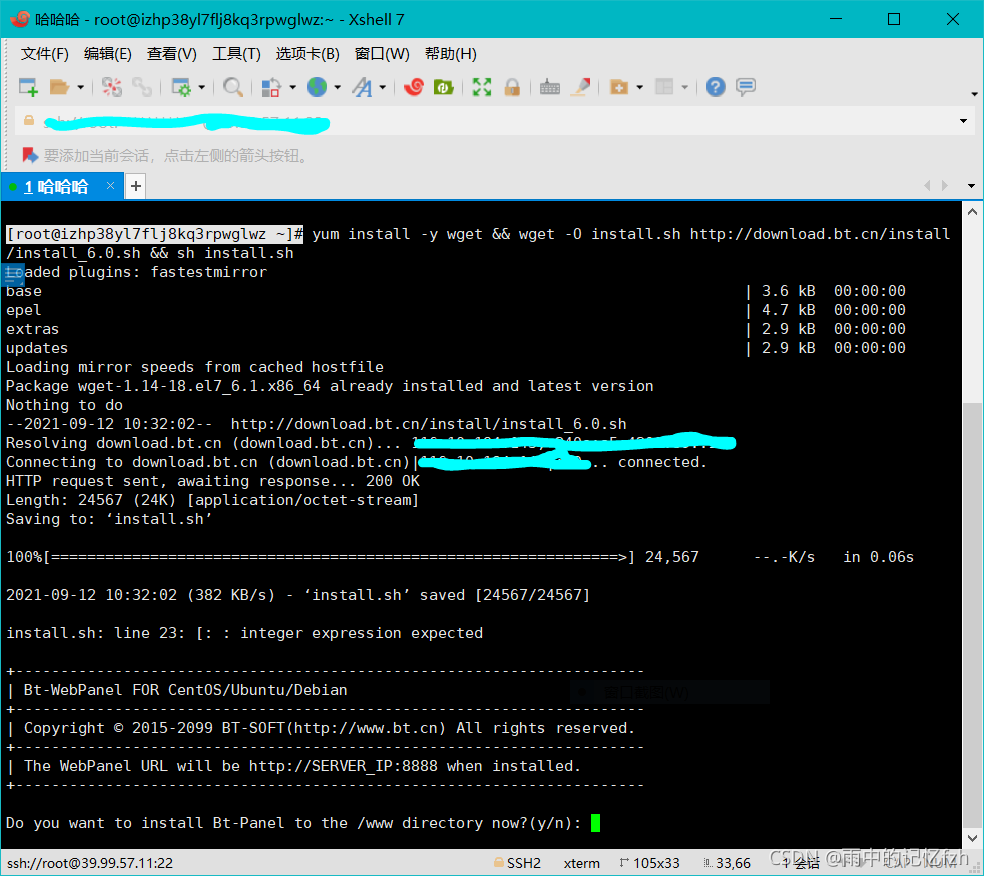Click the layout panes icon

664,87
